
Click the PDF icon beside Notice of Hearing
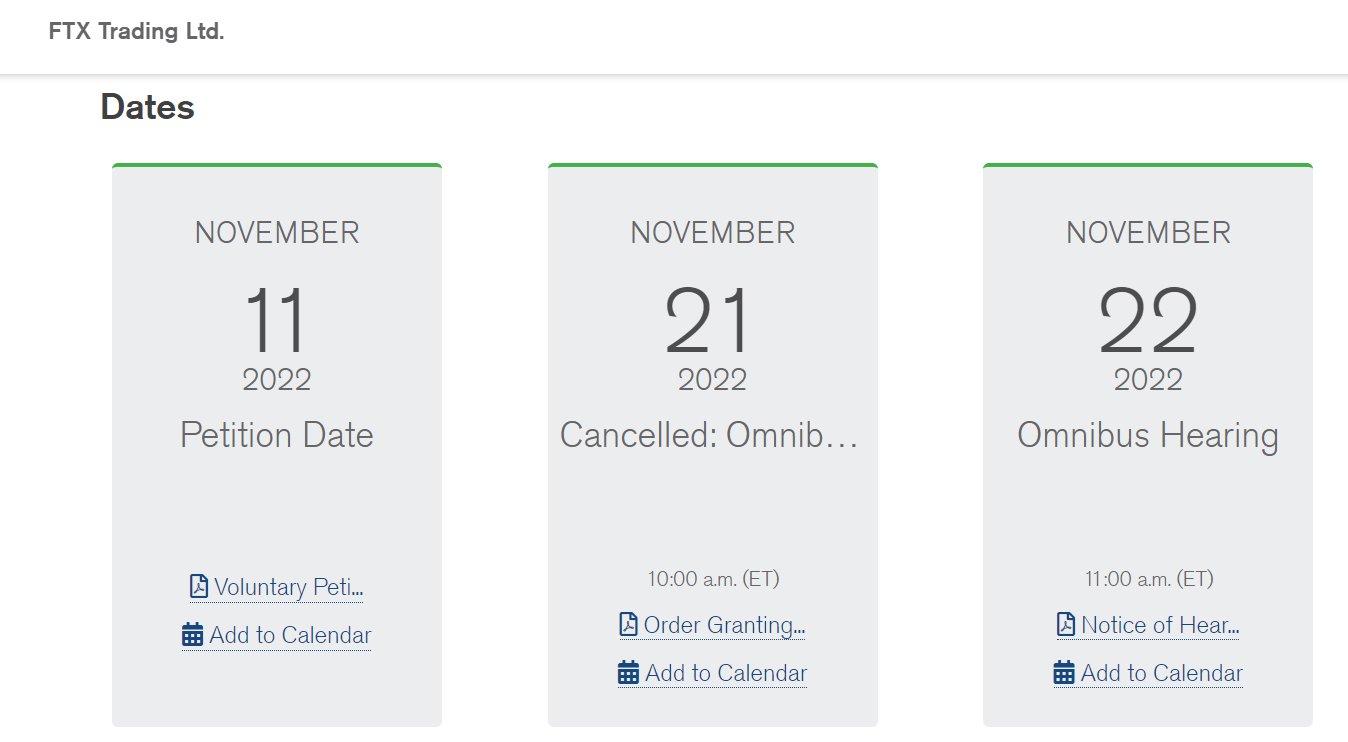pos(1066,625)
